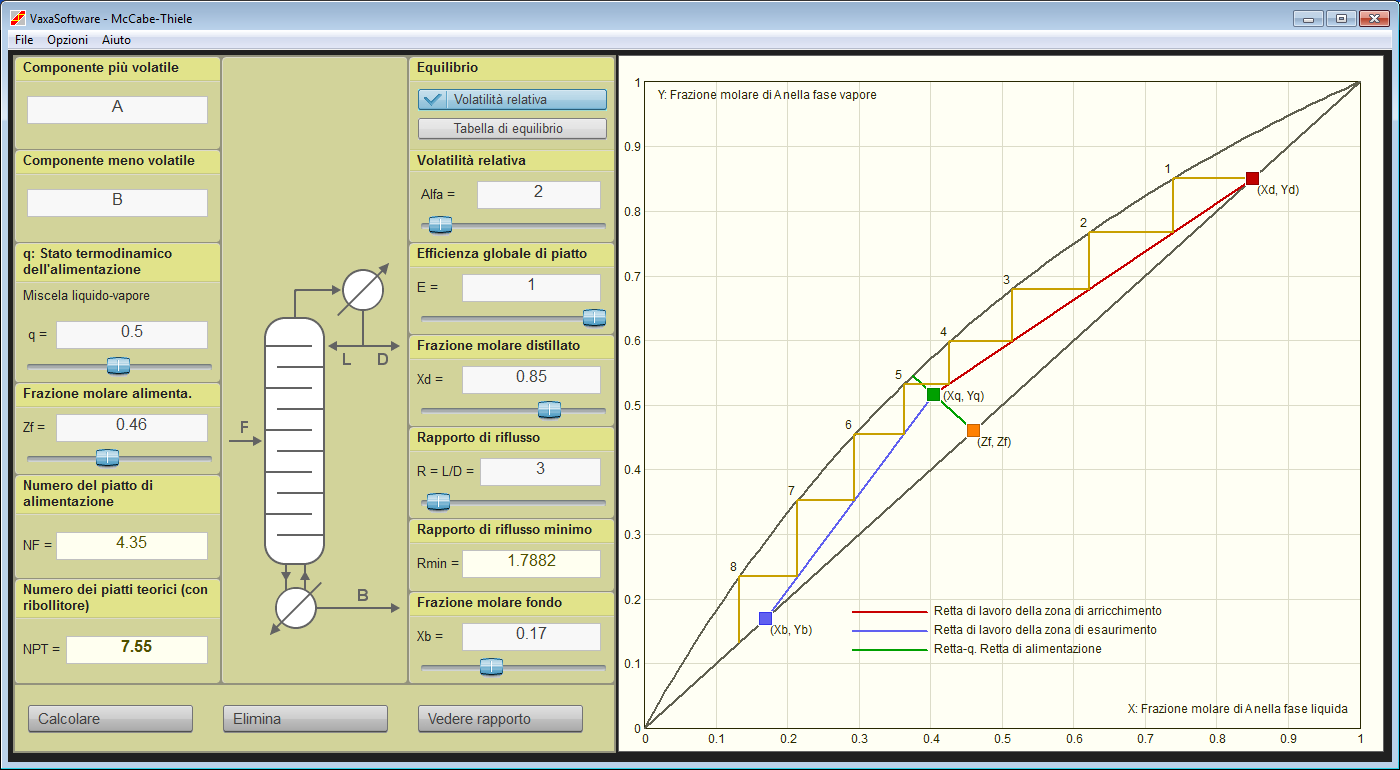This screenshot has height=770, width=1400.
Task: Click the q feed state slider handle
Action: point(119,366)
